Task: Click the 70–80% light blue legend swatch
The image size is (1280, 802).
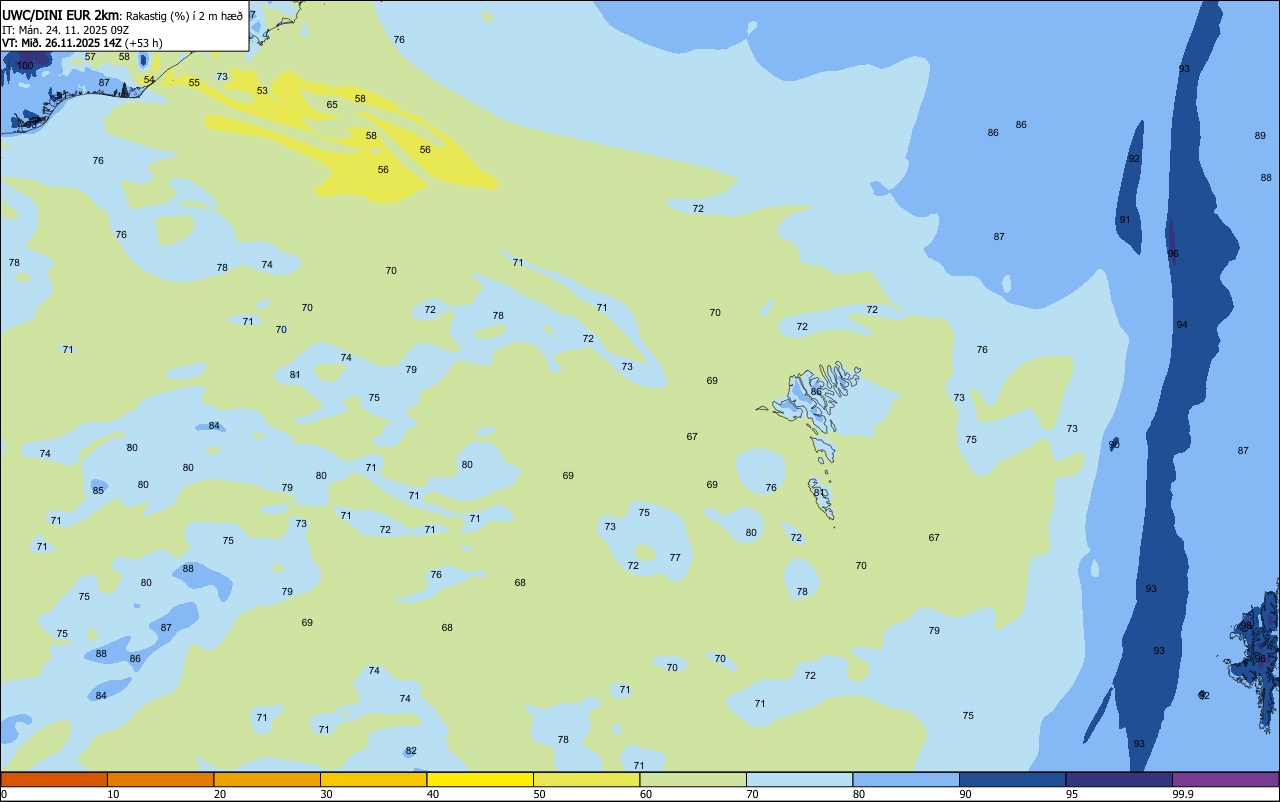Action: (799, 779)
